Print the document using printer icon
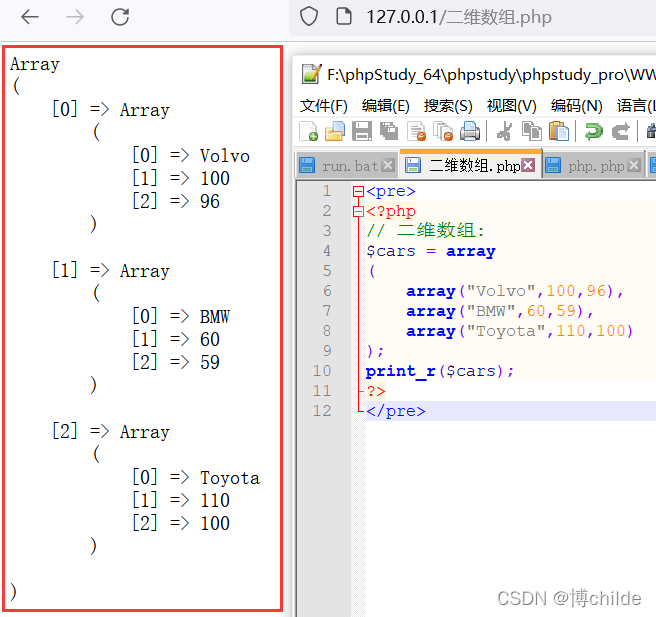Screen dimensions: 656x617 (470, 131)
